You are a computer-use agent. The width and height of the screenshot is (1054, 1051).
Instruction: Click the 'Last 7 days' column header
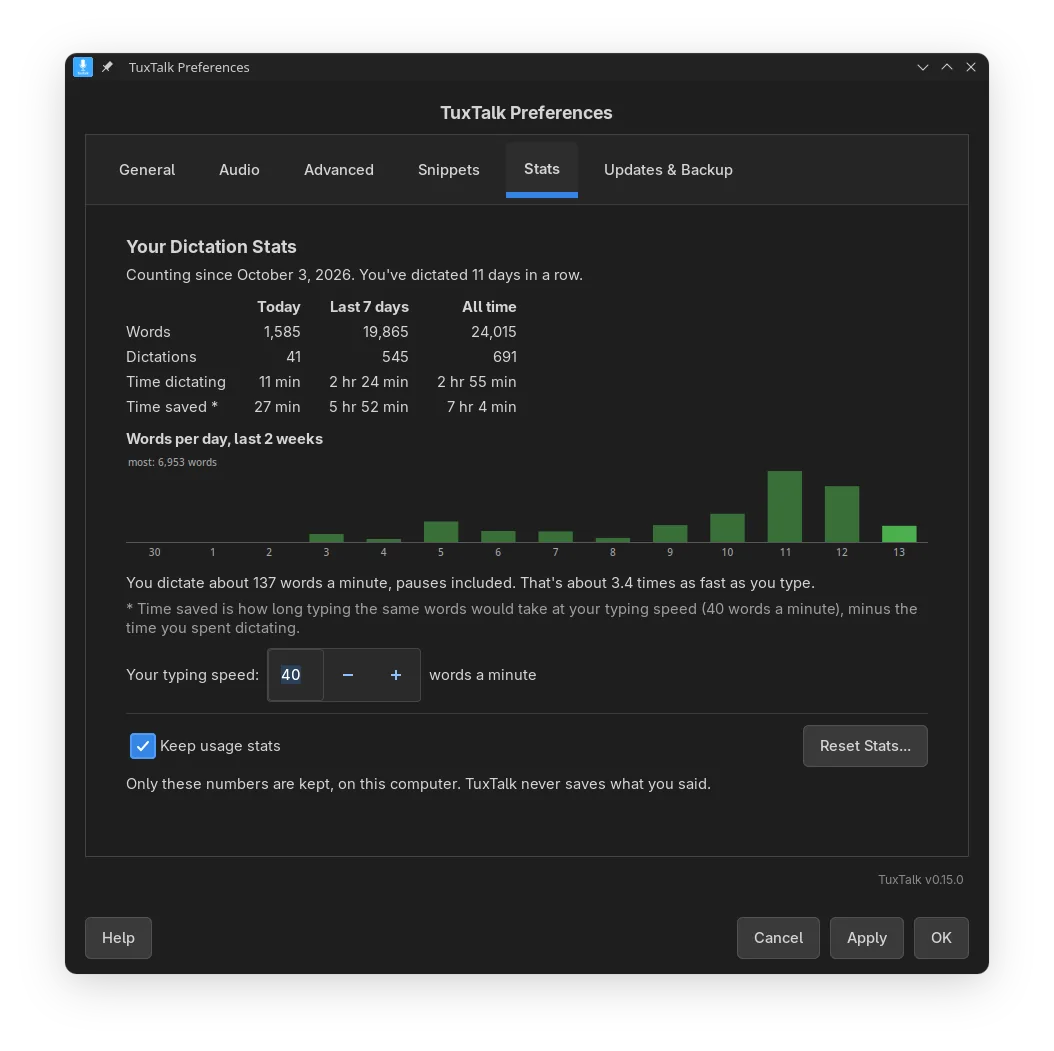coord(369,307)
